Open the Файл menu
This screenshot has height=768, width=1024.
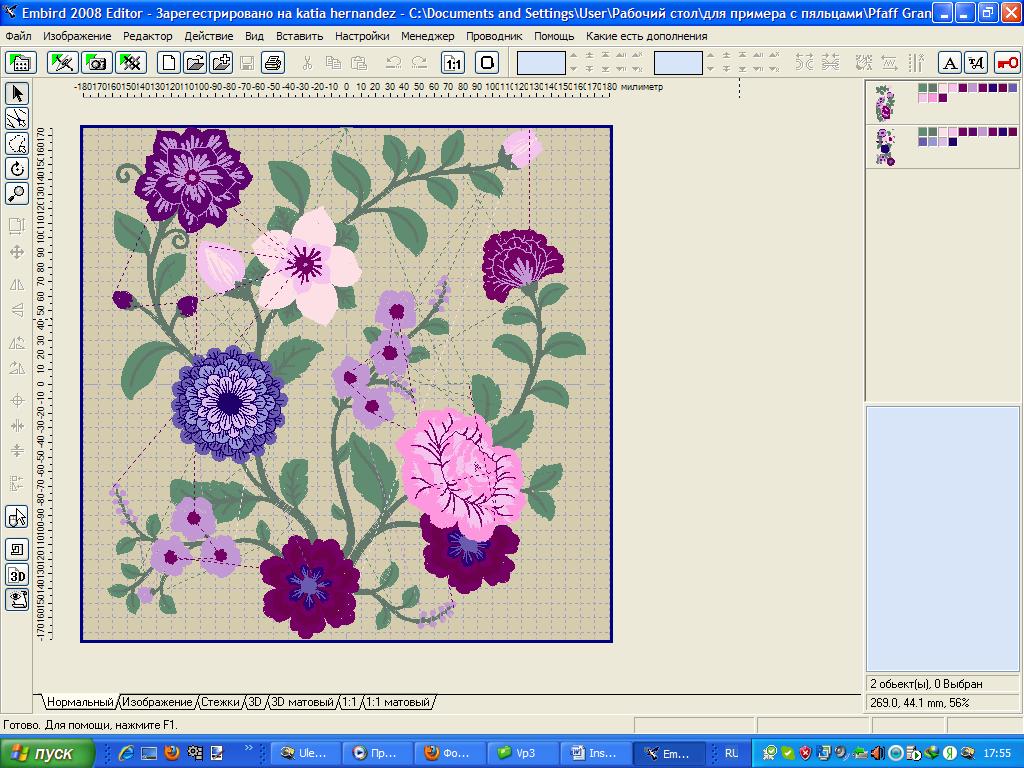point(18,36)
